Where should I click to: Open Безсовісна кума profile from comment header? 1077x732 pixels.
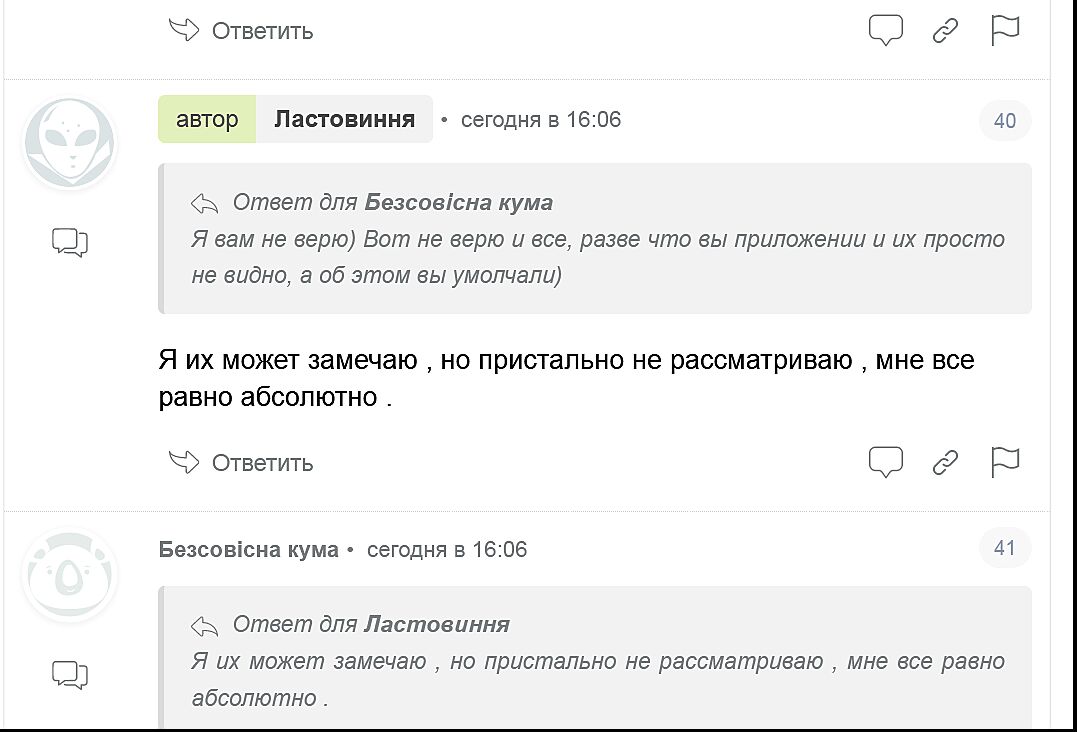pos(248,550)
